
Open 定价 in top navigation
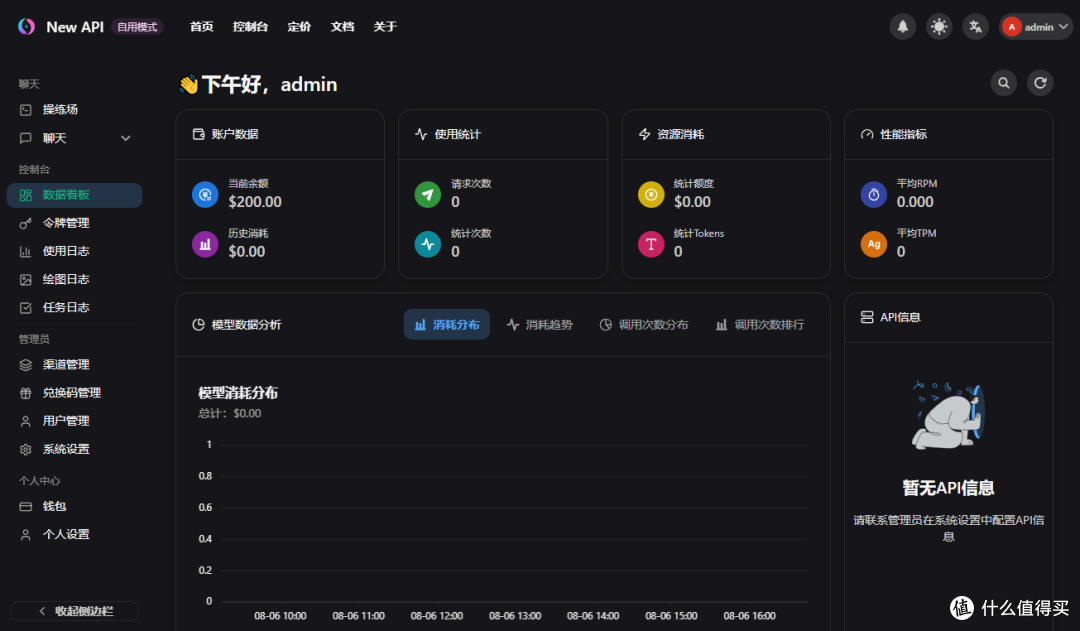299,27
